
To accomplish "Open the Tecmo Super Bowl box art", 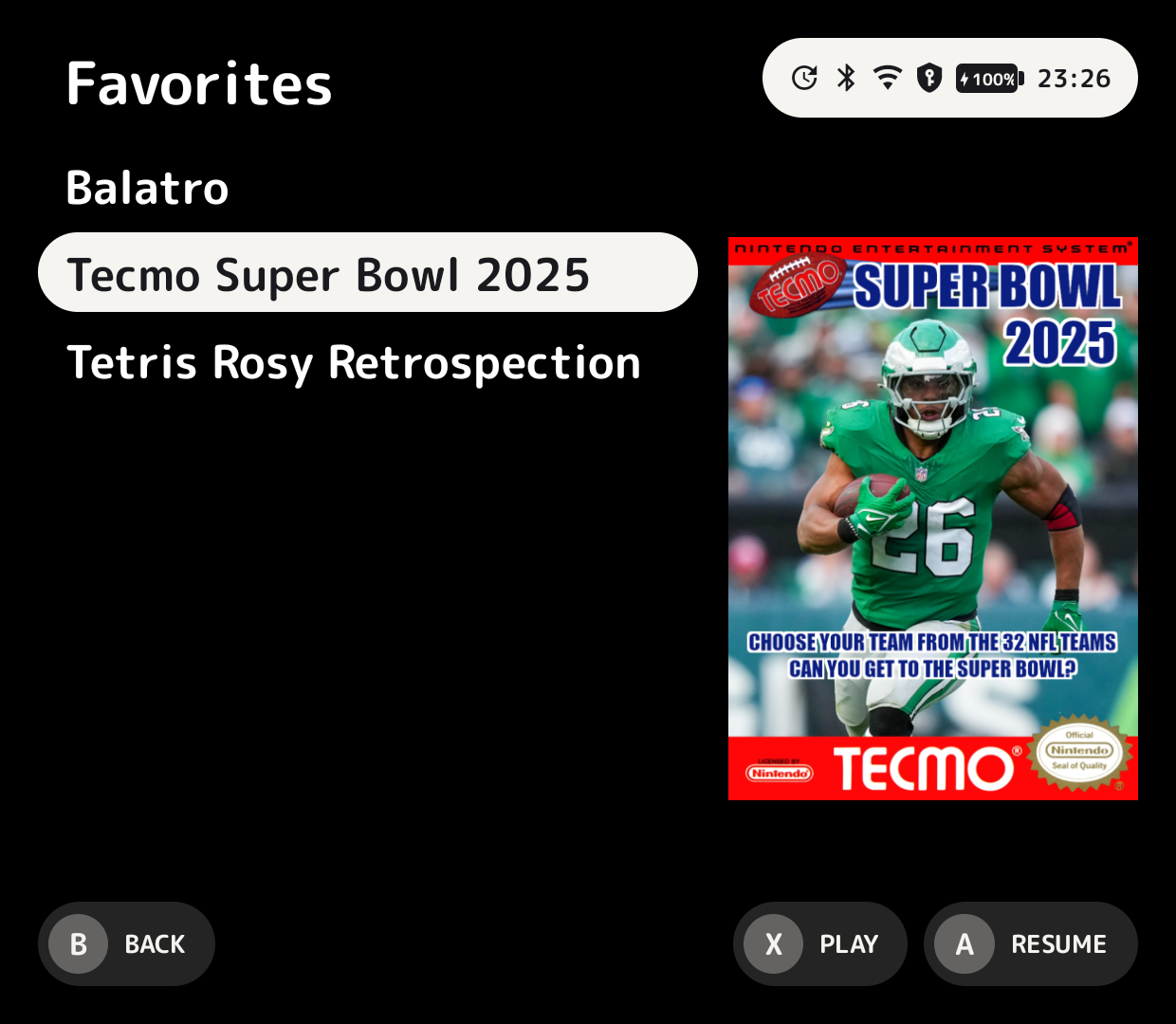I will click(x=933, y=519).
